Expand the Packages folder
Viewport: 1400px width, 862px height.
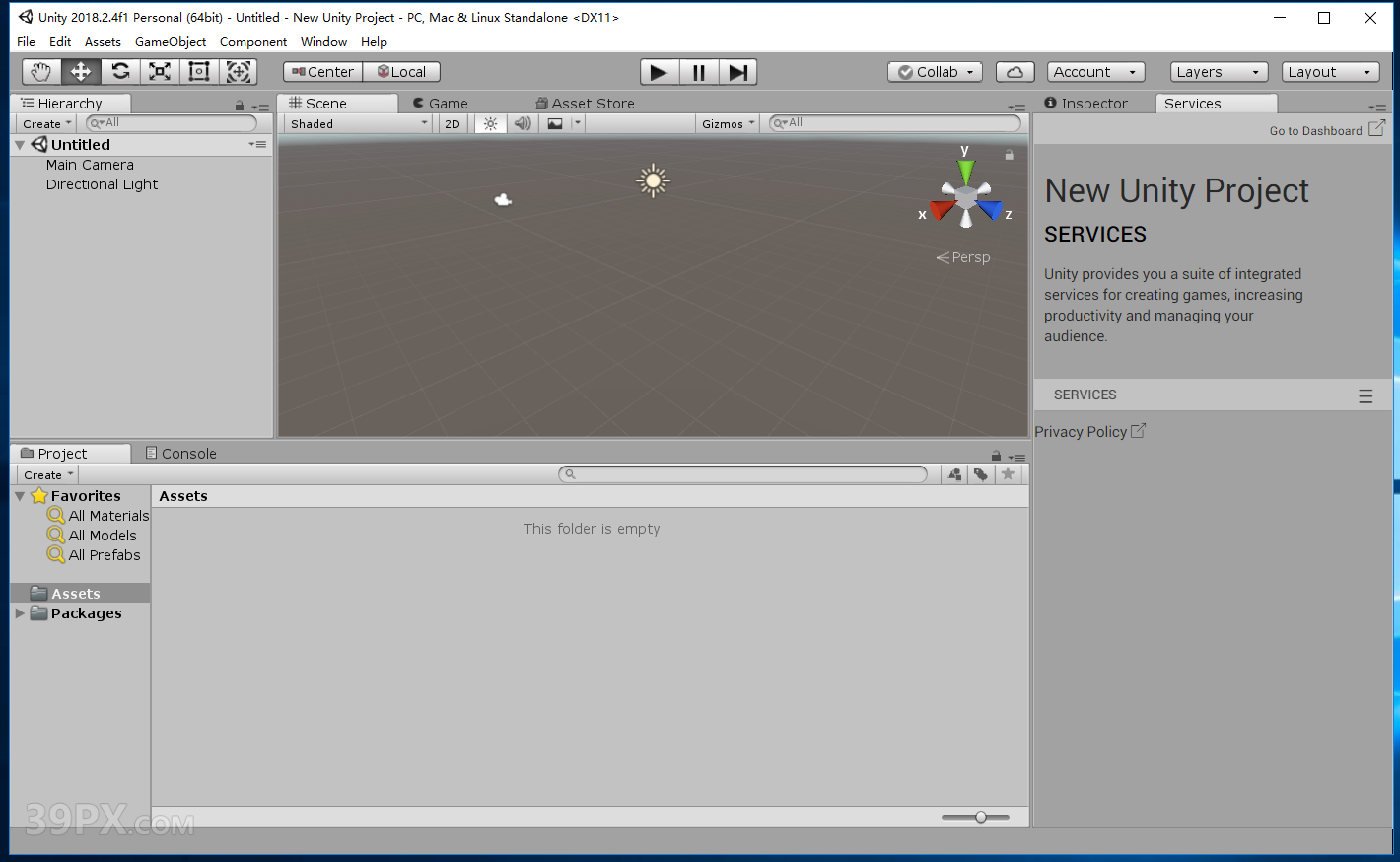(x=20, y=613)
